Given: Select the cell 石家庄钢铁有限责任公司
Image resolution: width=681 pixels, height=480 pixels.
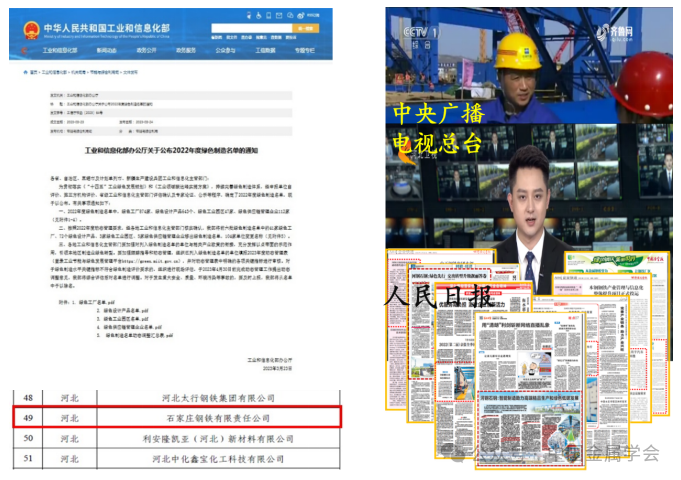Looking at the screenshot, I should (x=218, y=418).
